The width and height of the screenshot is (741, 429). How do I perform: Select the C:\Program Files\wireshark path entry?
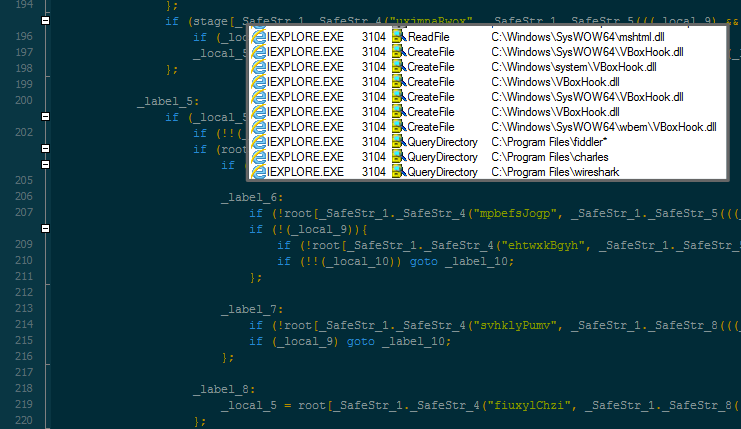(x=553, y=172)
